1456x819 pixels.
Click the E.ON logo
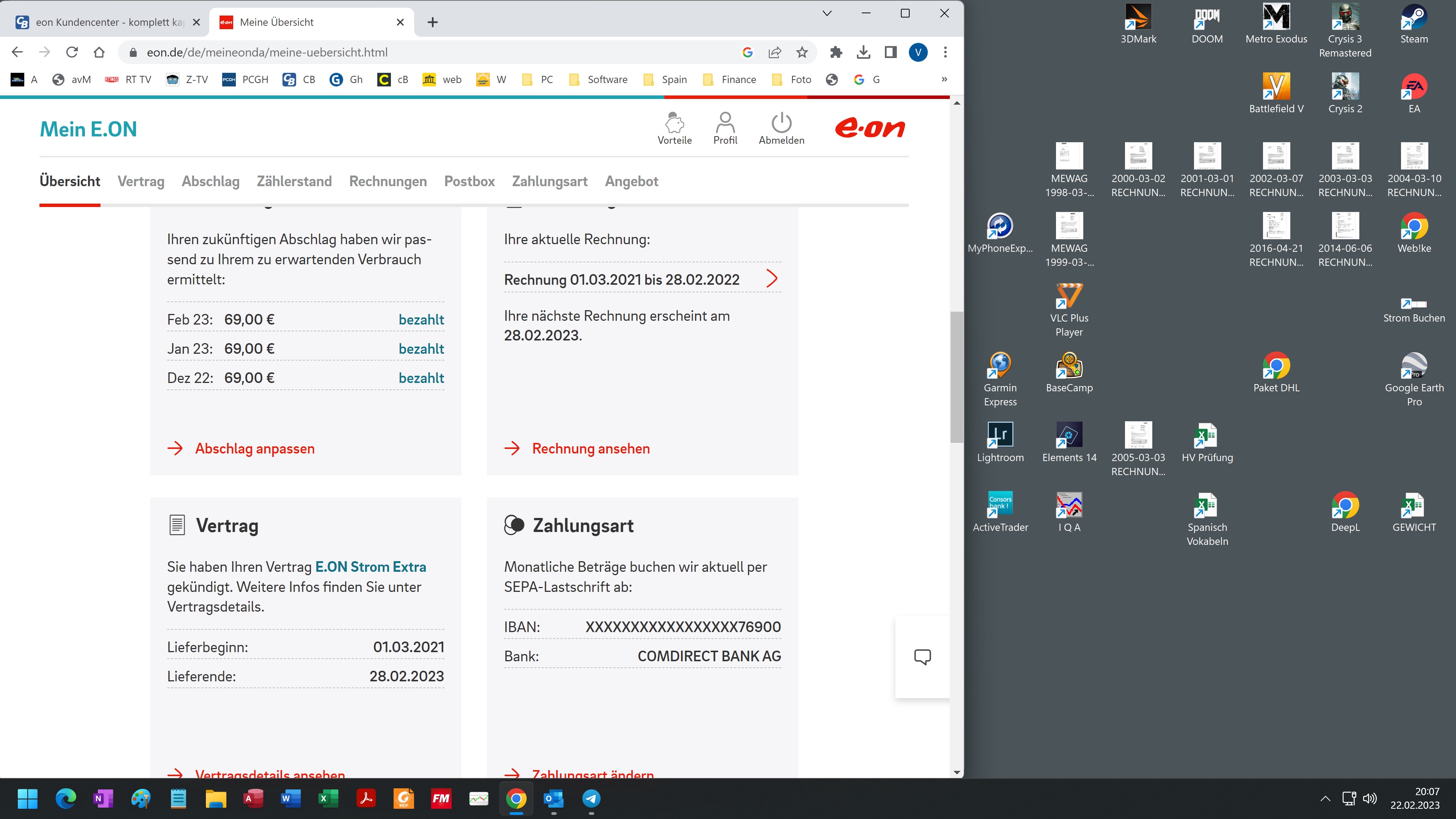coord(870,128)
